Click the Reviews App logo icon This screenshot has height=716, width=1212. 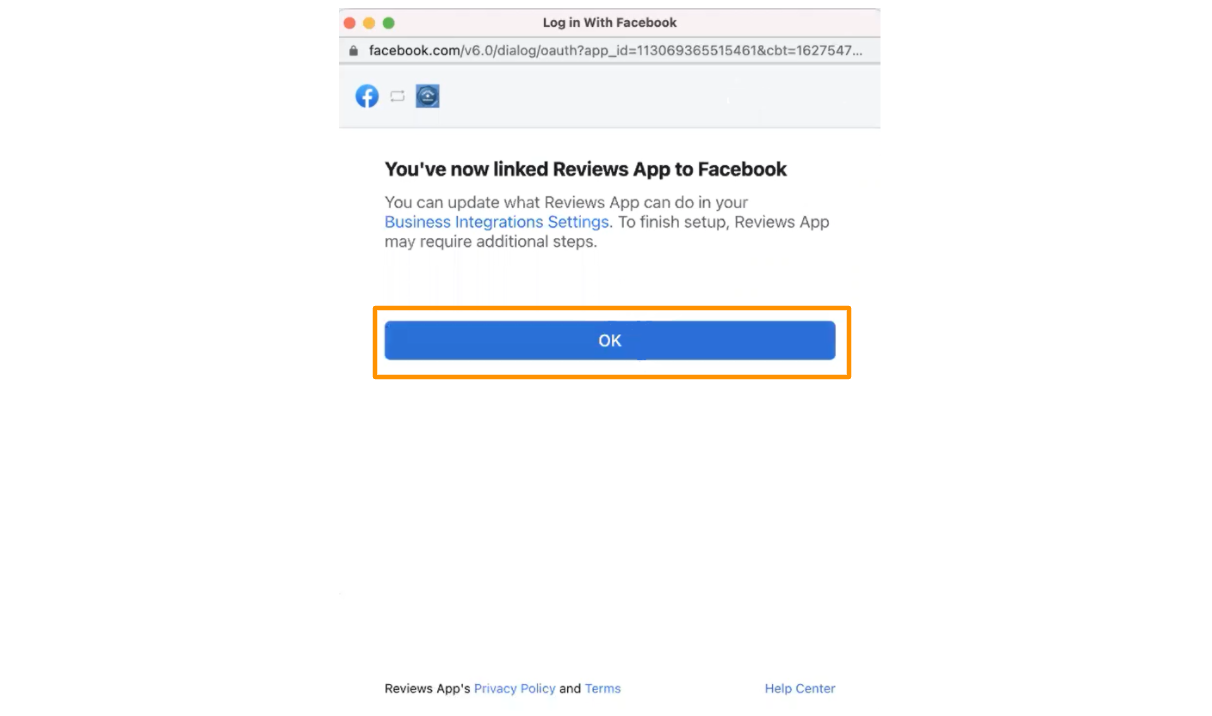[427, 96]
